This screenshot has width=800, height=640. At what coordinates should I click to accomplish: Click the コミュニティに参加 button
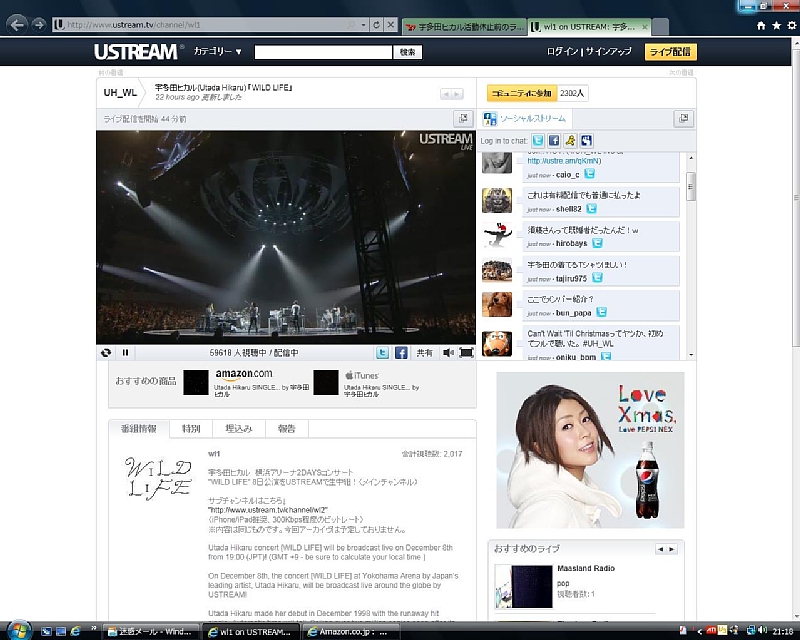pyautogui.click(x=521, y=93)
